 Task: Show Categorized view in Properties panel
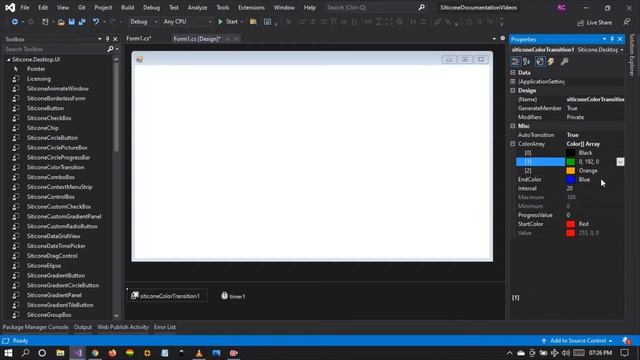(516, 61)
